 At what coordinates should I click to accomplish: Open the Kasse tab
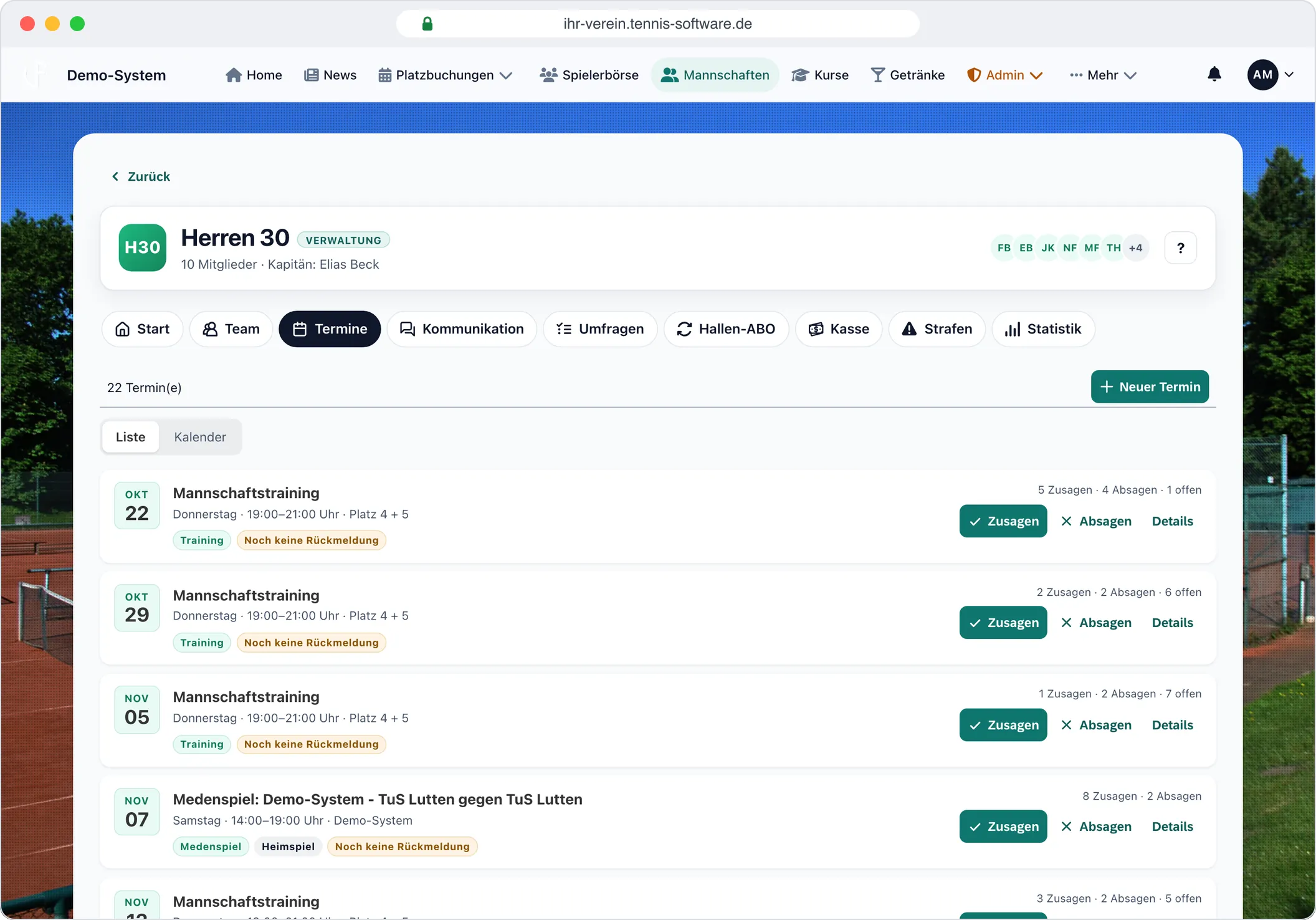[x=839, y=329]
